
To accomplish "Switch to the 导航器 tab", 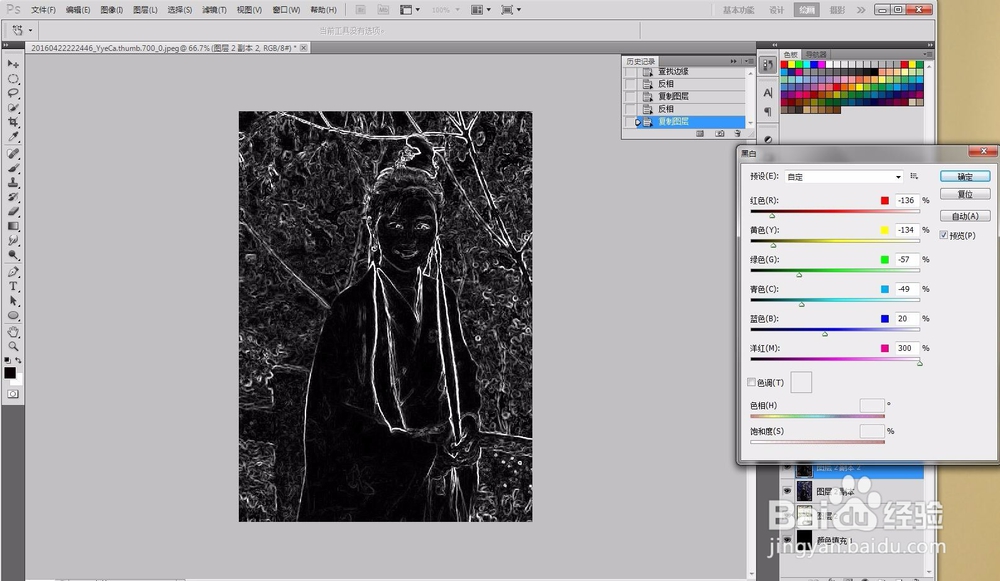I will click(816, 54).
